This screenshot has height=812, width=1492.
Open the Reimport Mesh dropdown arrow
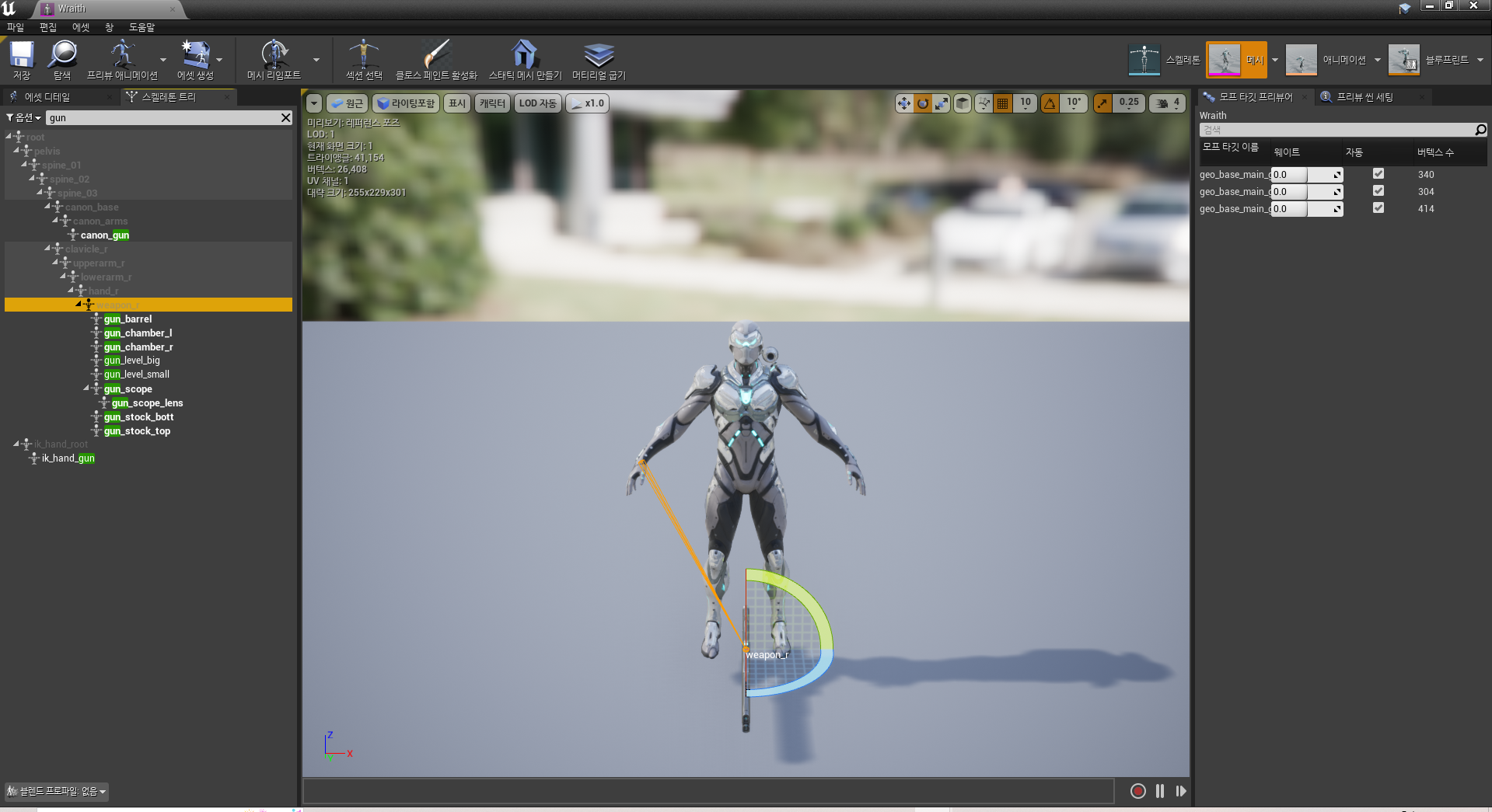click(316, 60)
